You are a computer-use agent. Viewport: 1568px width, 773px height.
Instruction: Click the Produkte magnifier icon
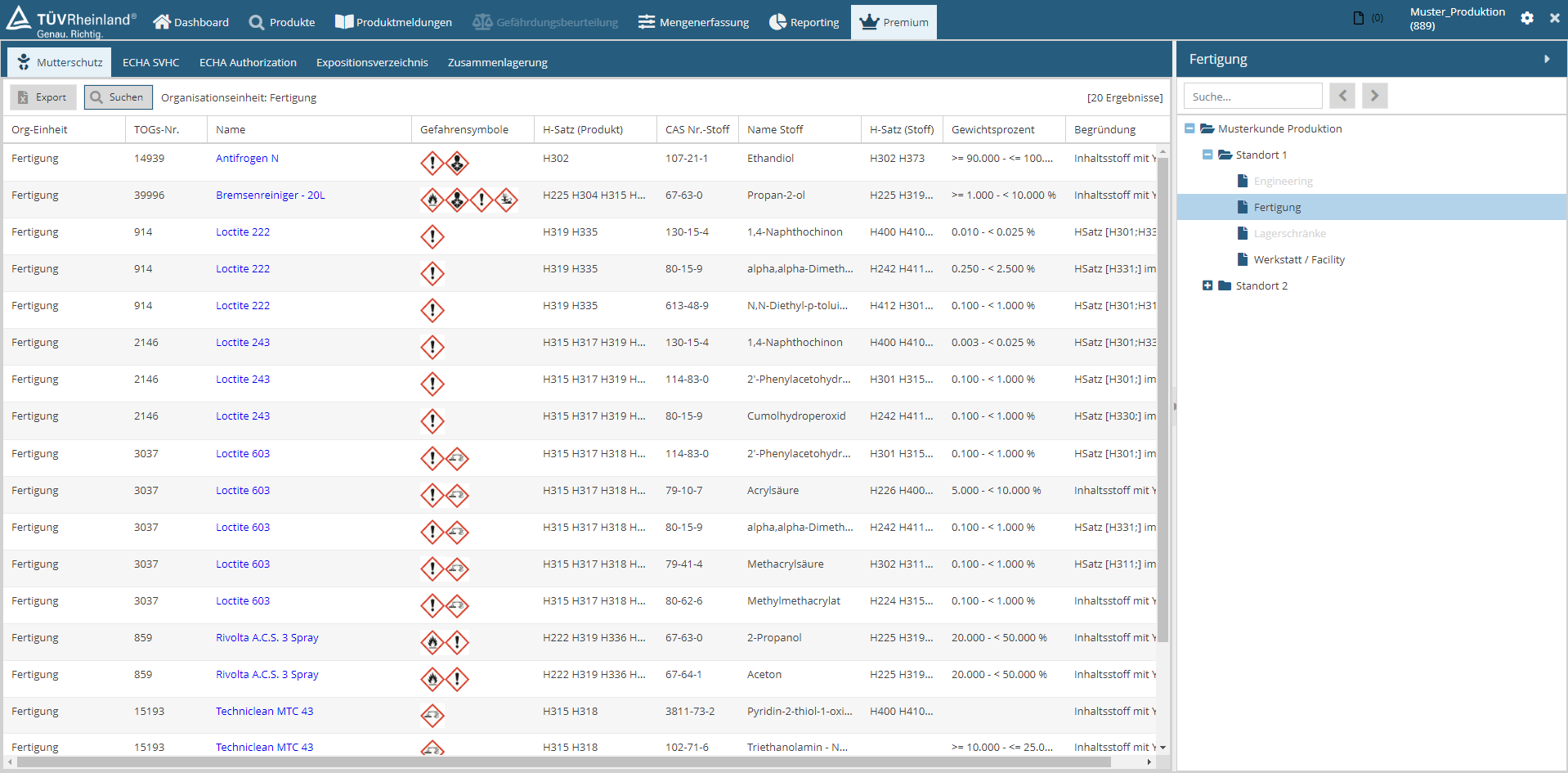257,22
